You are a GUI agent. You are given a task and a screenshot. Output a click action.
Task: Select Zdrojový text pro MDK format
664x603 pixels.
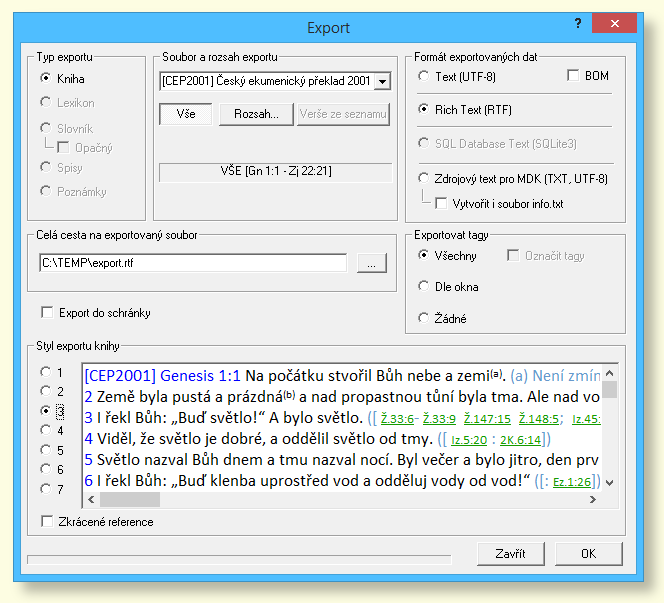pyautogui.click(x=425, y=179)
